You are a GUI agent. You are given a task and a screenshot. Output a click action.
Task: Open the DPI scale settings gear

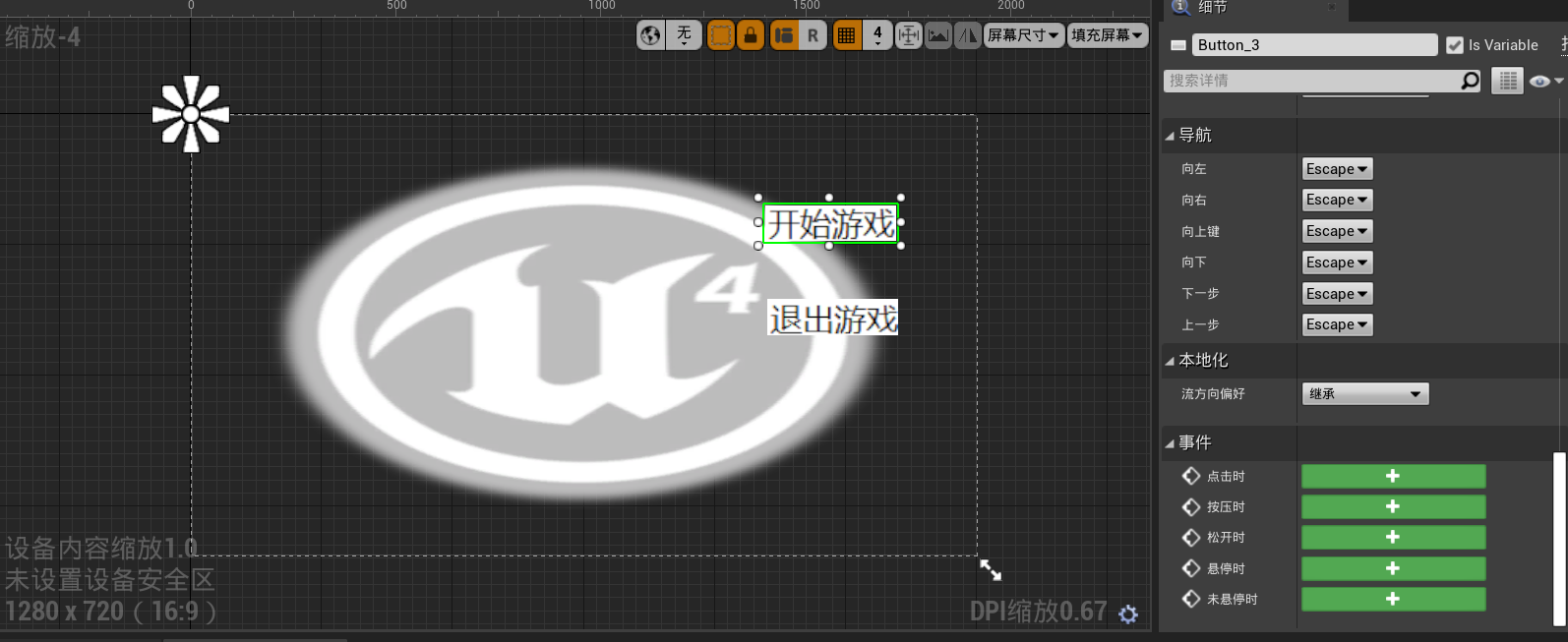pos(1128,614)
